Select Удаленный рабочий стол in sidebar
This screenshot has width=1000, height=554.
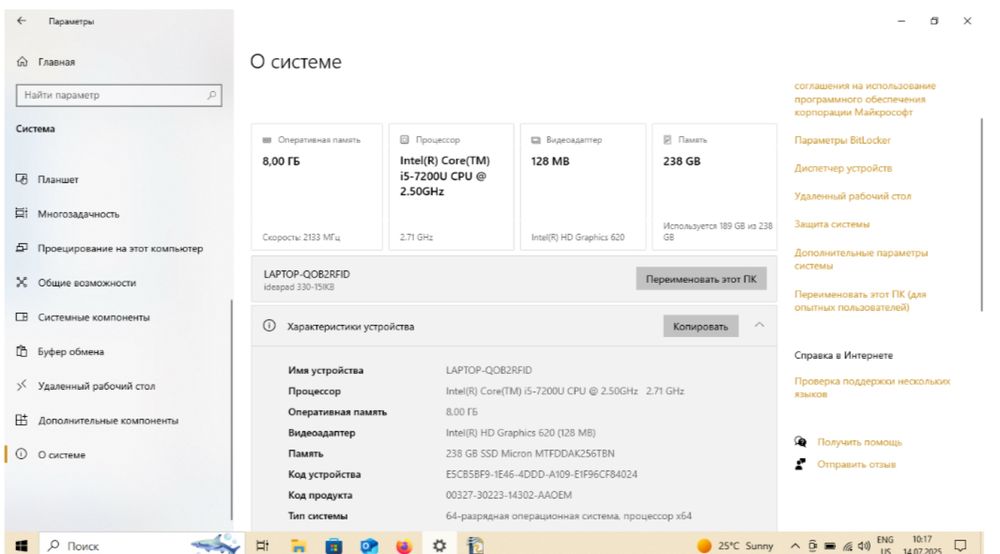click(x=85, y=386)
